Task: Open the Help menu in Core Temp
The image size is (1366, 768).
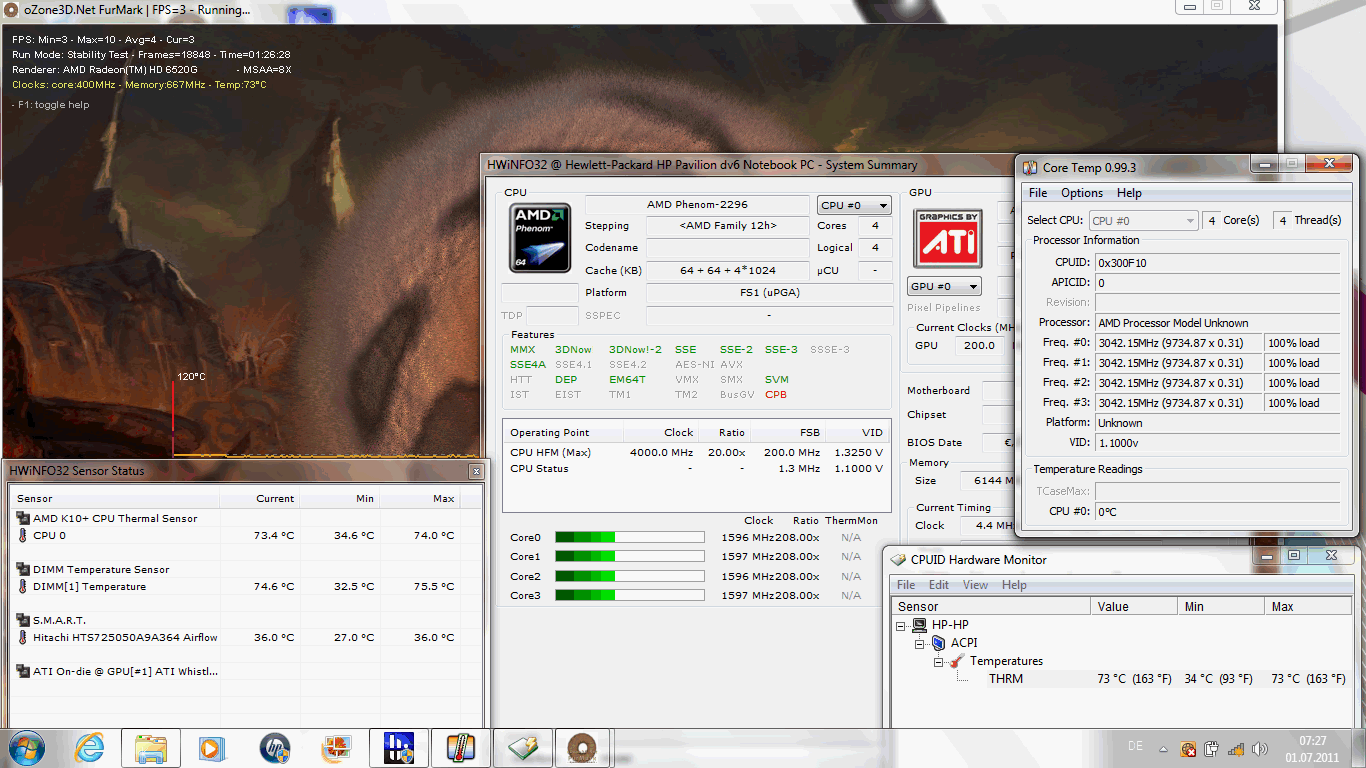Action: pos(1129,193)
